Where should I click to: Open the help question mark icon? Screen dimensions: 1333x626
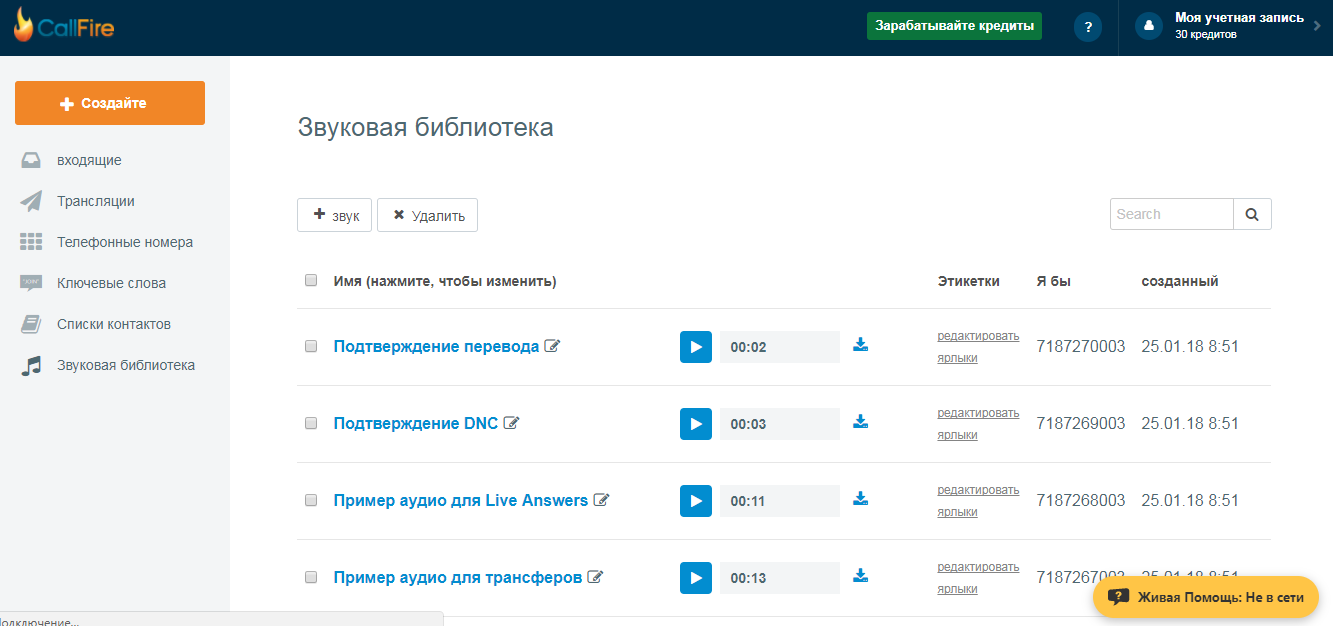(1088, 27)
